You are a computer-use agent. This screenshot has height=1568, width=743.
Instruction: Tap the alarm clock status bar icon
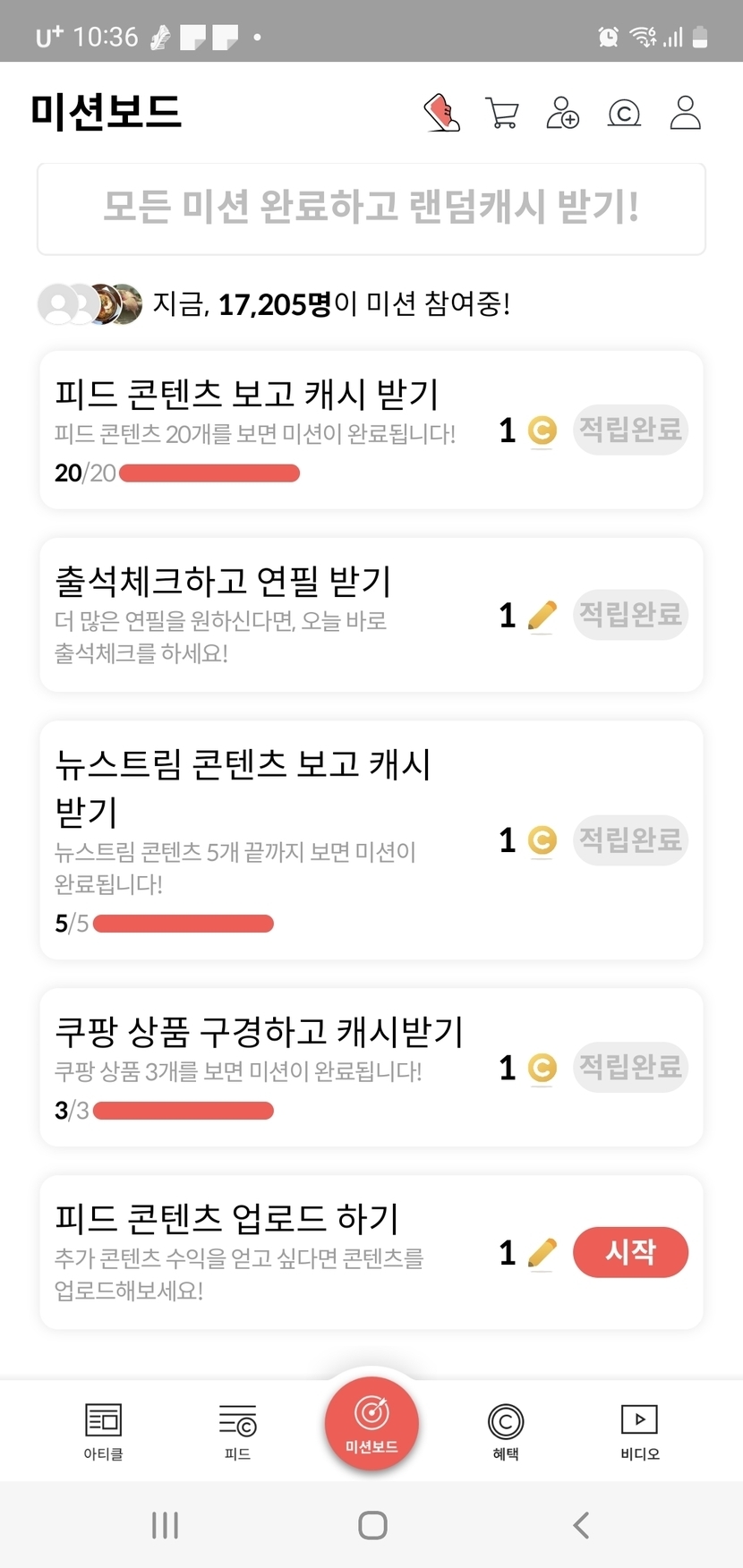(x=609, y=37)
